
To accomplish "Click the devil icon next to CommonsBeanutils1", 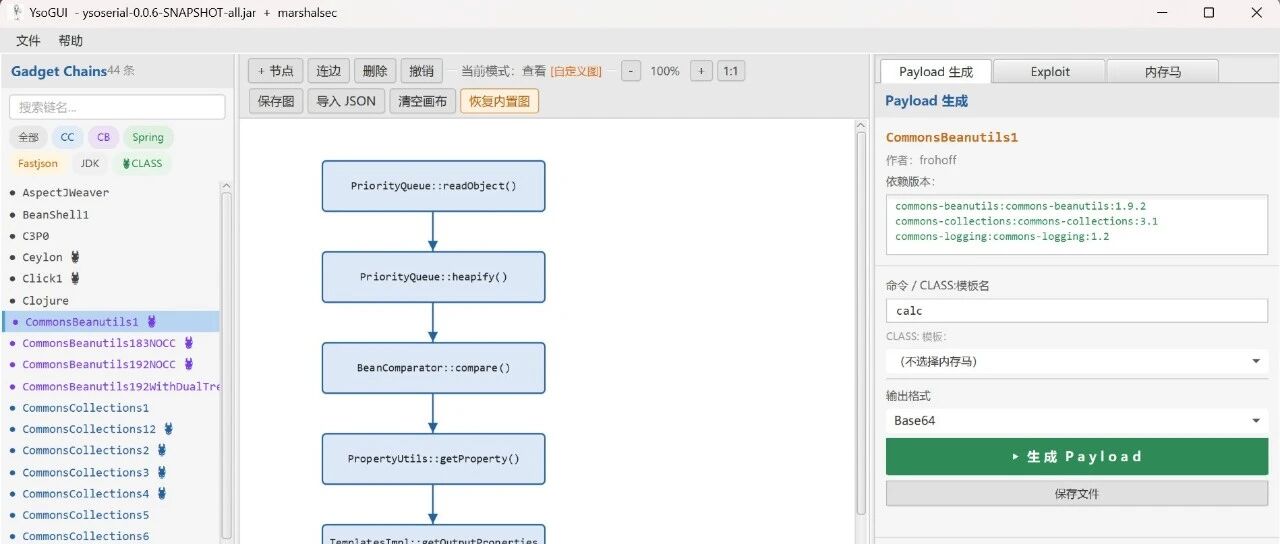I will click(152, 322).
